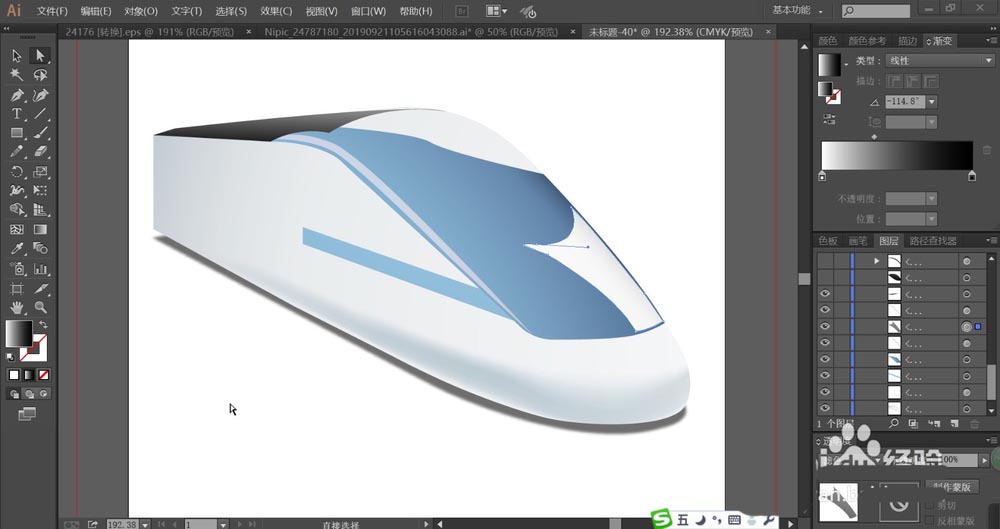Select the Hand tool
This screenshot has width=1000, height=529.
[17, 308]
